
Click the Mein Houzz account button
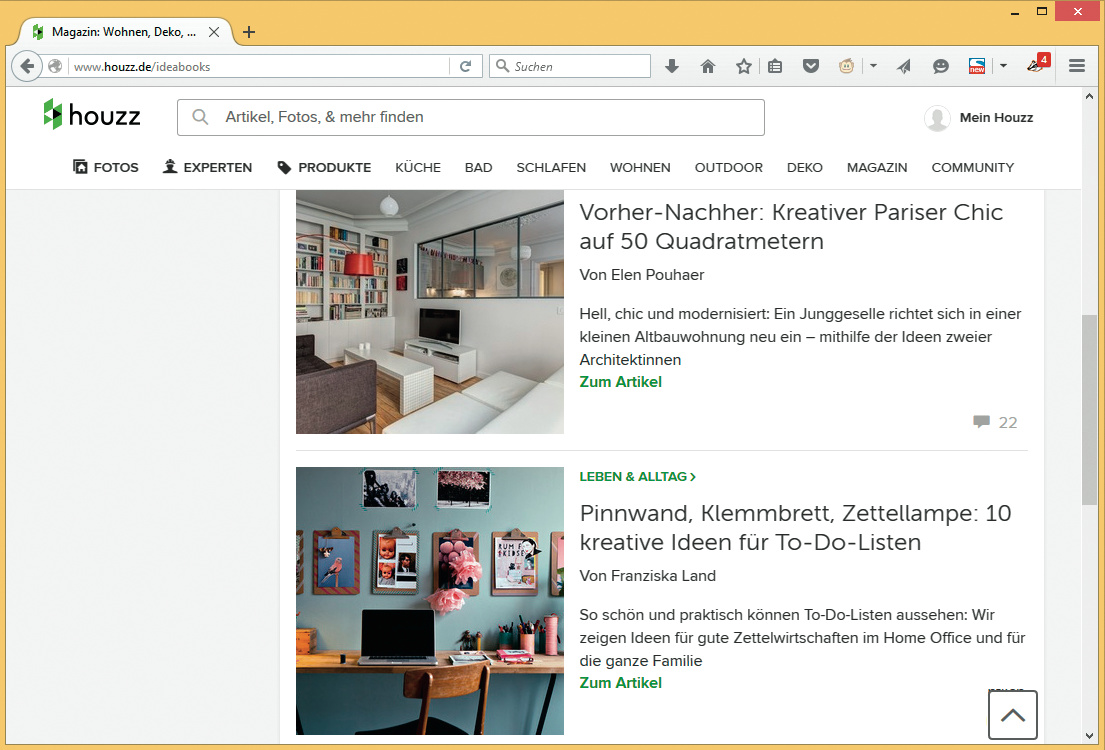tap(979, 118)
